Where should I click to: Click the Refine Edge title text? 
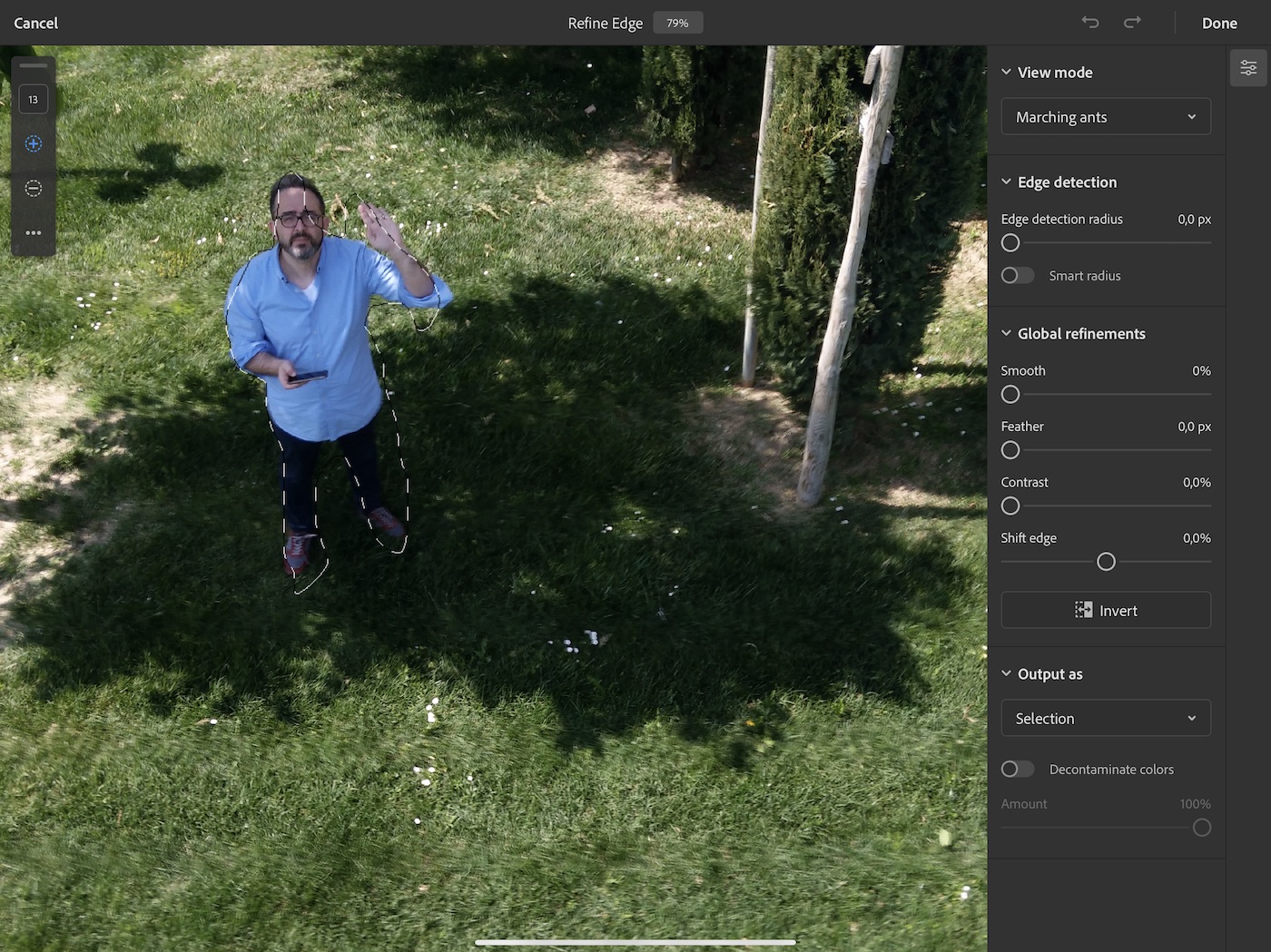coord(606,23)
